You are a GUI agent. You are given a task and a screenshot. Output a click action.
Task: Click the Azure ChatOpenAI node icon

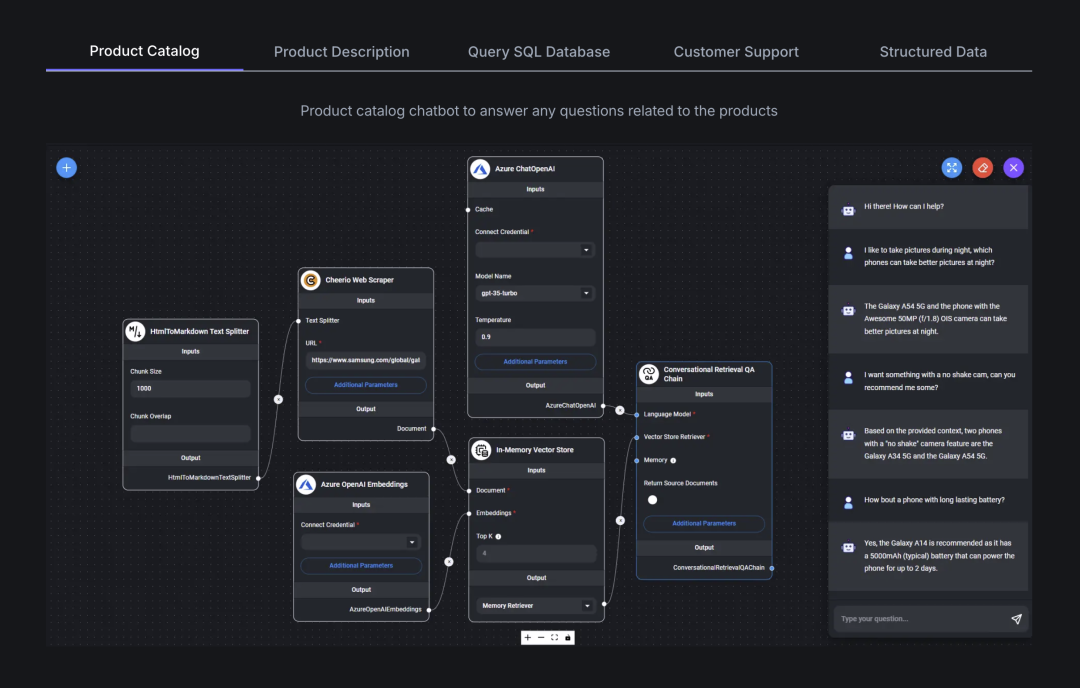coord(480,169)
